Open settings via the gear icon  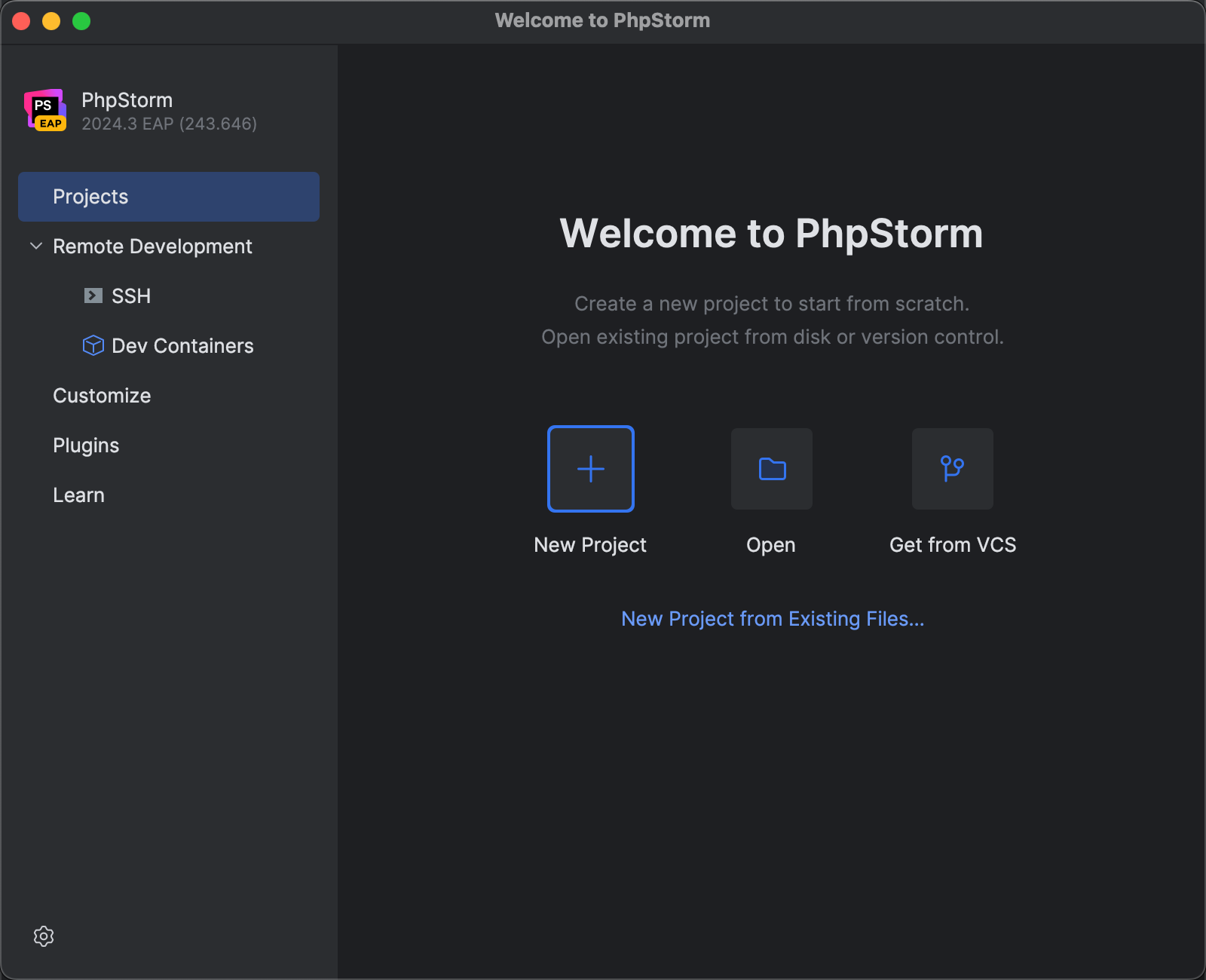point(44,936)
